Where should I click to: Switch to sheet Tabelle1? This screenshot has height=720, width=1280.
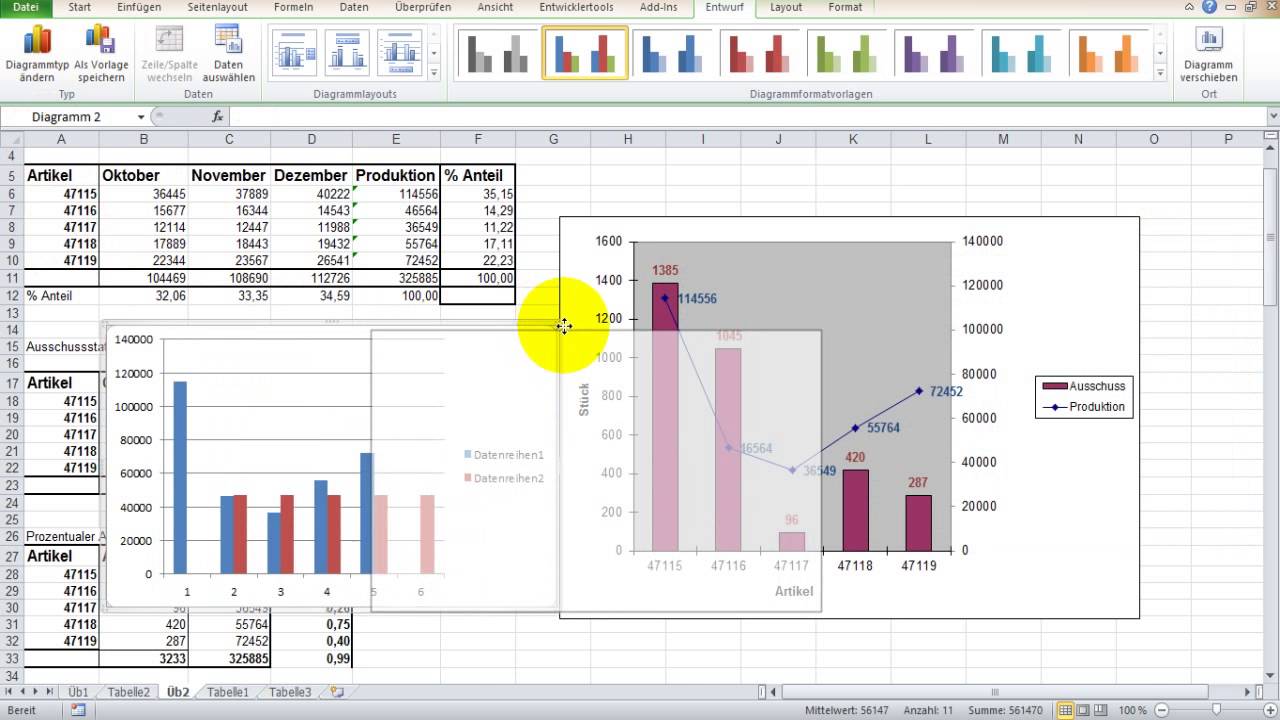pyautogui.click(x=227, y=692)
